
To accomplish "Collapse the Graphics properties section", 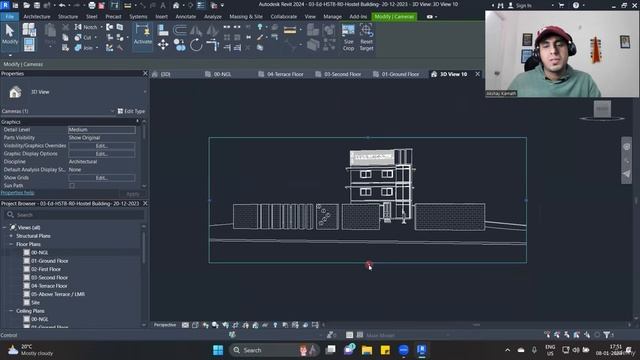I will click(x=137, y=122).
